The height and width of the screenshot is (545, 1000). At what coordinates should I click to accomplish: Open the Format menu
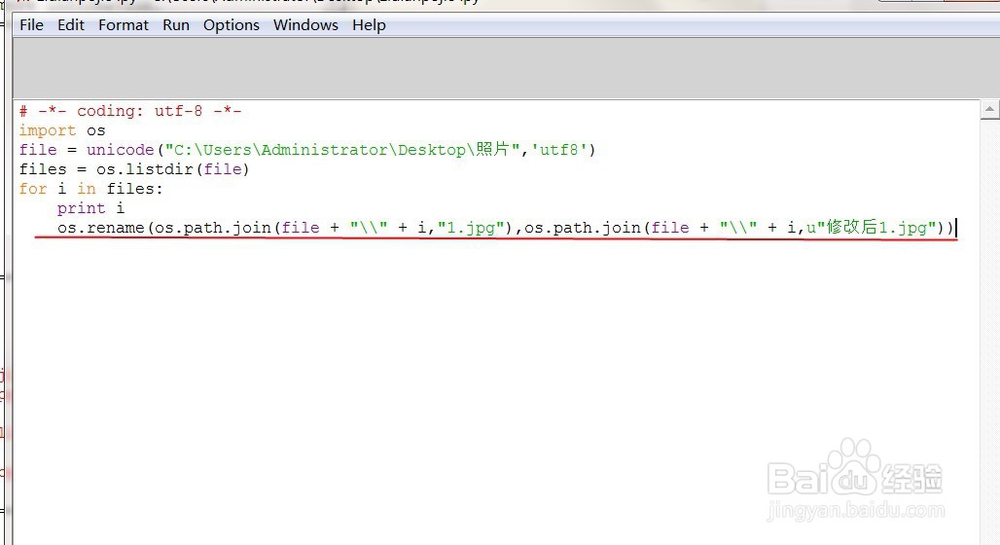coord(123,25)
